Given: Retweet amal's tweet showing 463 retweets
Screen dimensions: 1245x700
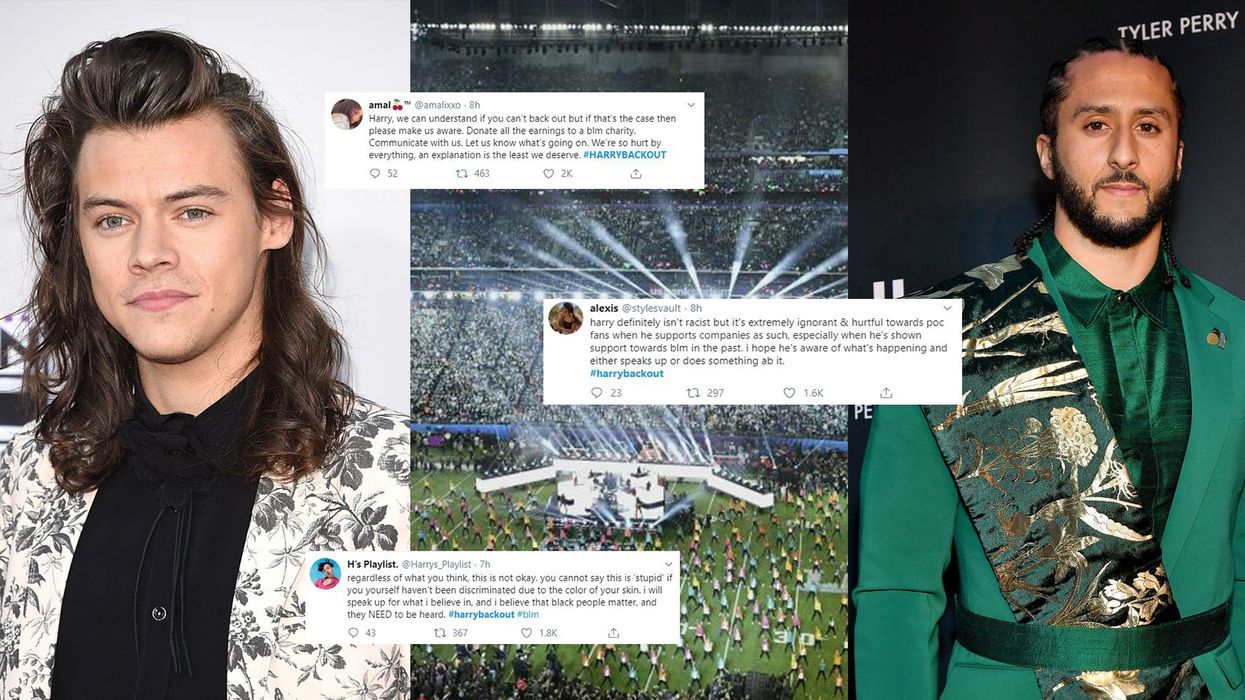Looking at the screenshot, I should [461, 173].
